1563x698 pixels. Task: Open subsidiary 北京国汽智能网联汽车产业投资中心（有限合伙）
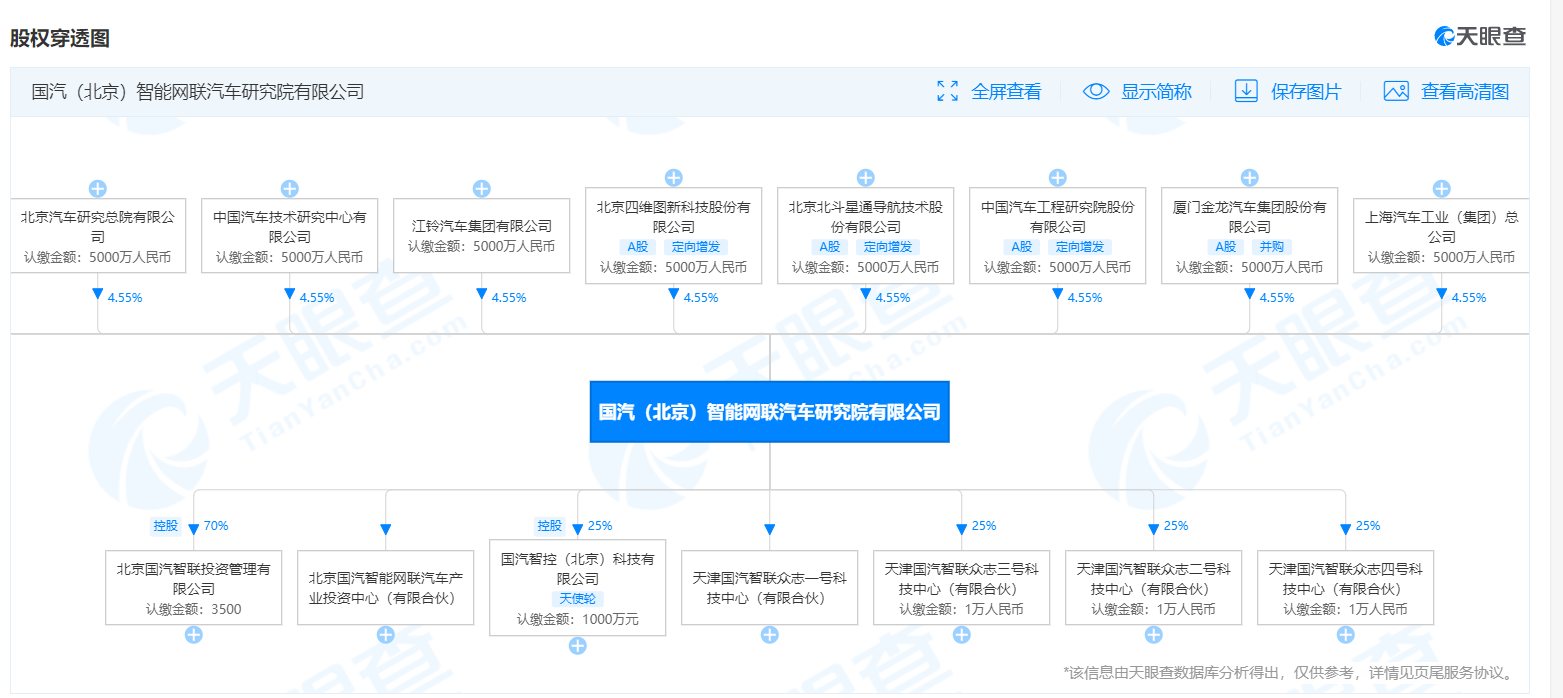386,588
